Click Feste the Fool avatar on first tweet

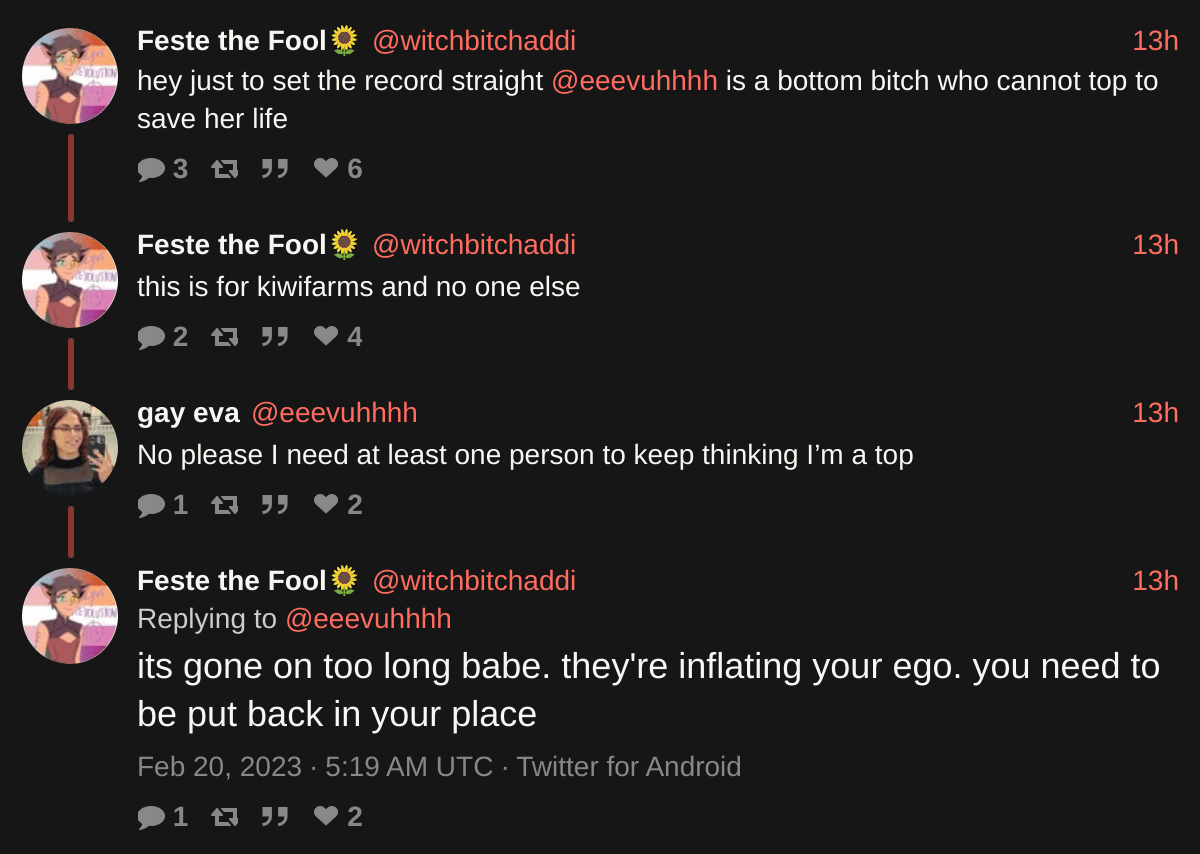point(70,76)
